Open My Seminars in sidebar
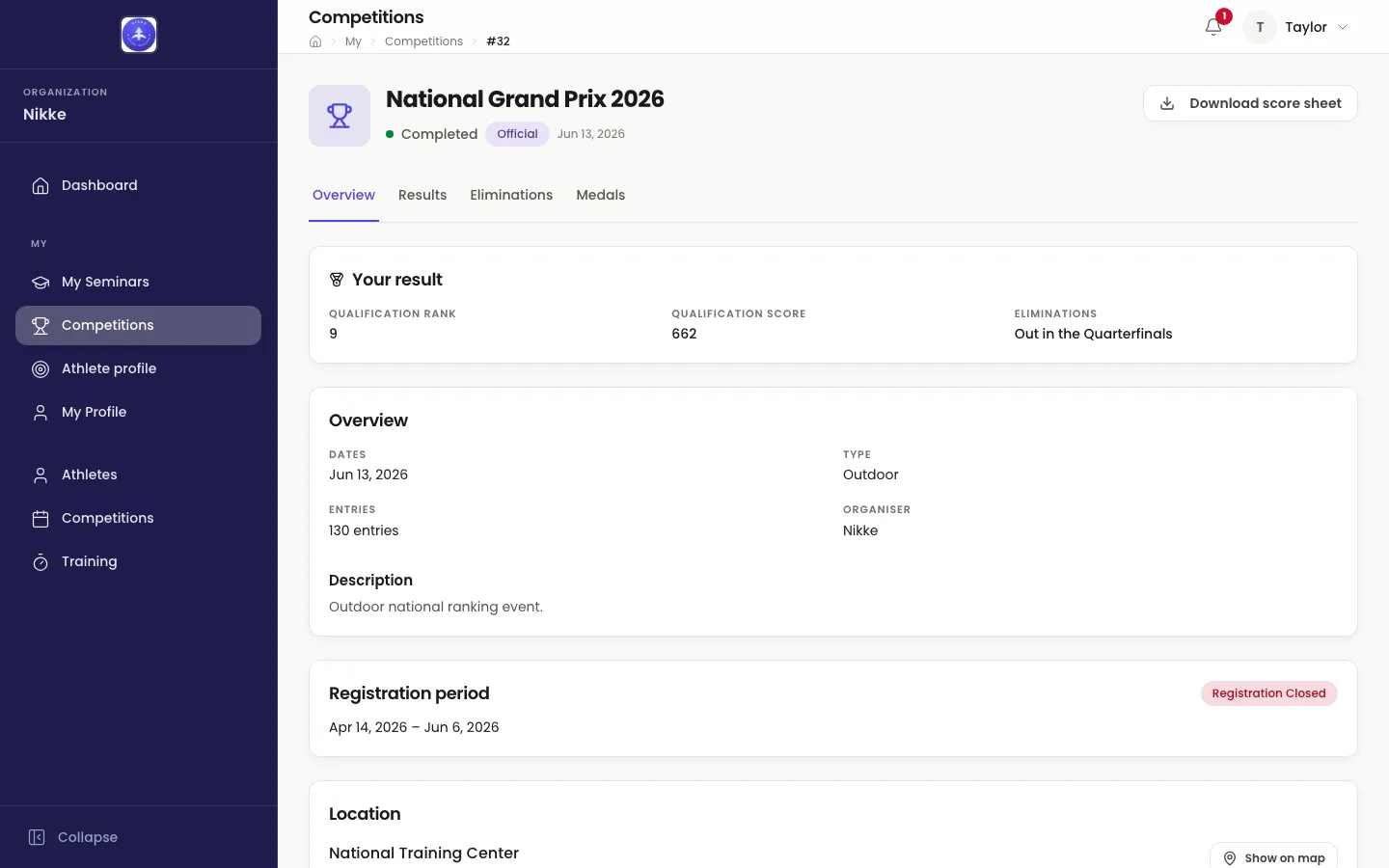The width and height of the screenshot is (1389, 868). tap(139, 282)
